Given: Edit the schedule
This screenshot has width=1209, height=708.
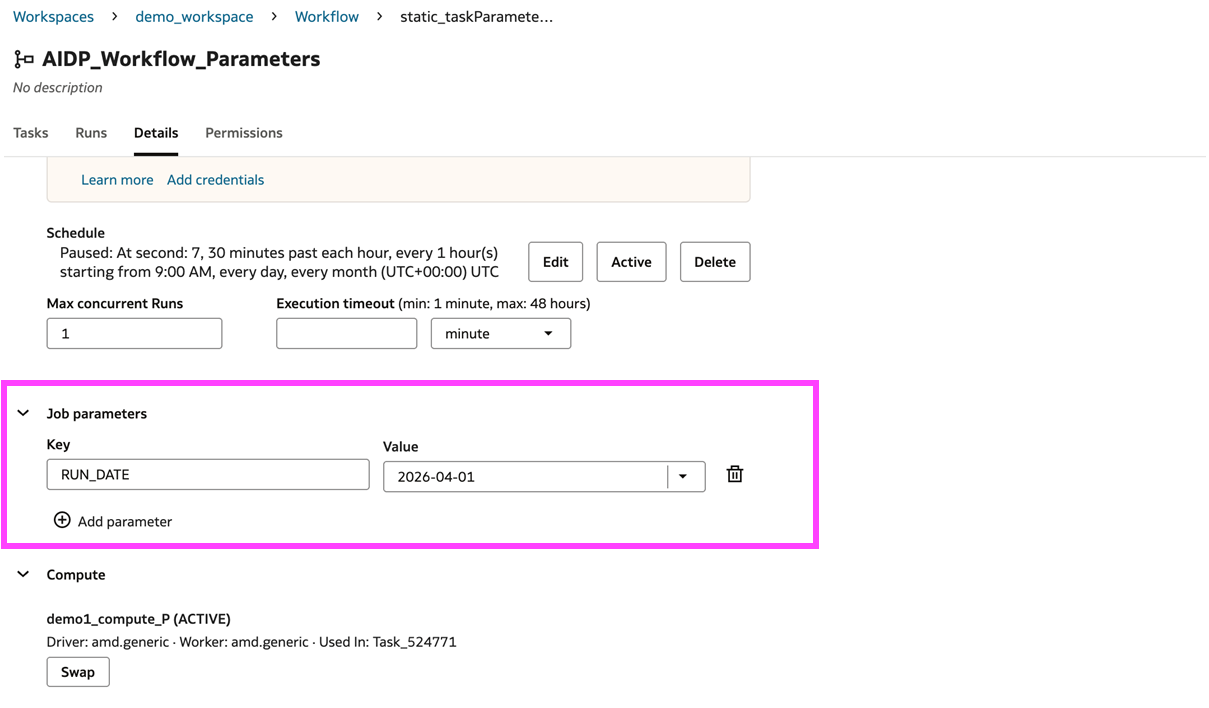Looking at the screenshot, I should click(555, 262).
